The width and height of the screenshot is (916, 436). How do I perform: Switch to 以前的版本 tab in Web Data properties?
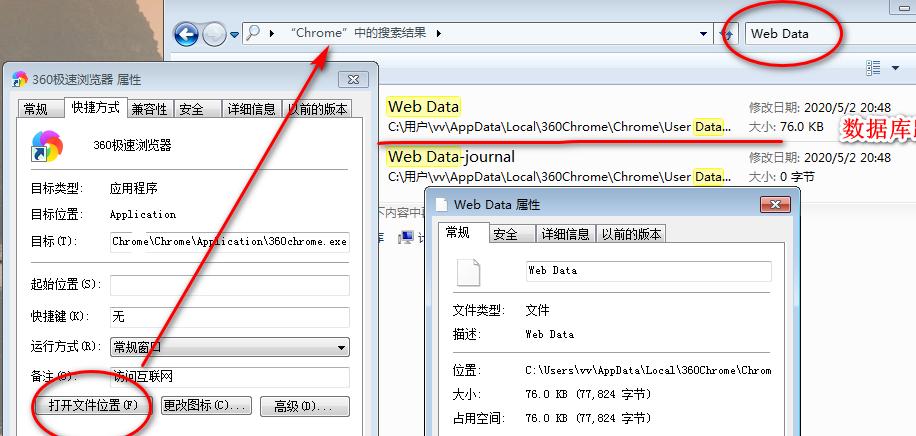click(632, 234)
